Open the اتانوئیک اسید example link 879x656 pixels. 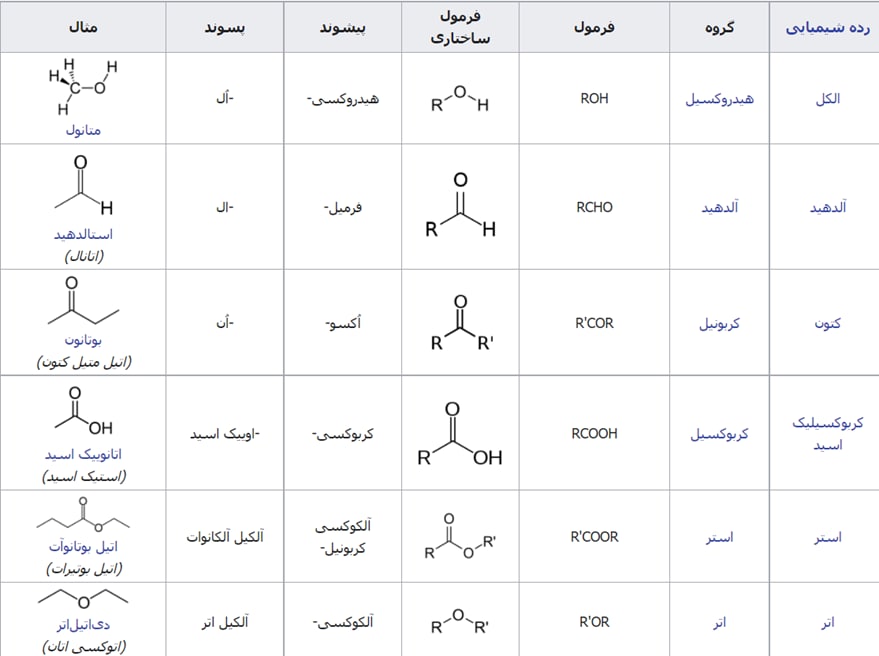[83, 454]
